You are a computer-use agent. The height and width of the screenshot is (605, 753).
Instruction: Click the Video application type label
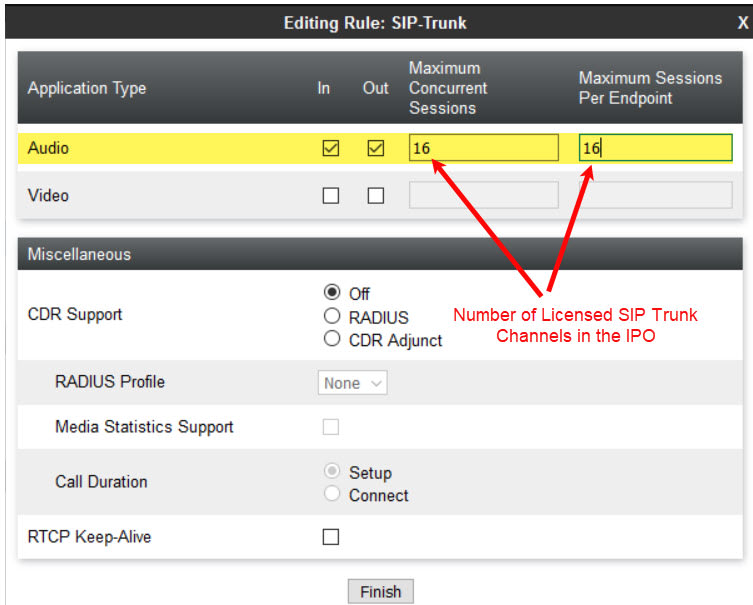48,195
